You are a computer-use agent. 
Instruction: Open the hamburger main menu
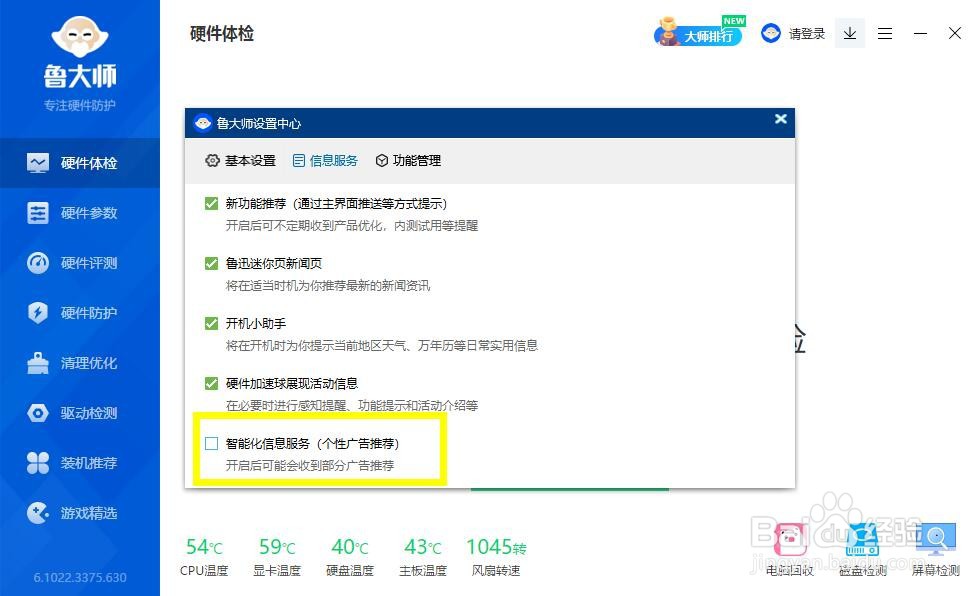pos(884,34)
